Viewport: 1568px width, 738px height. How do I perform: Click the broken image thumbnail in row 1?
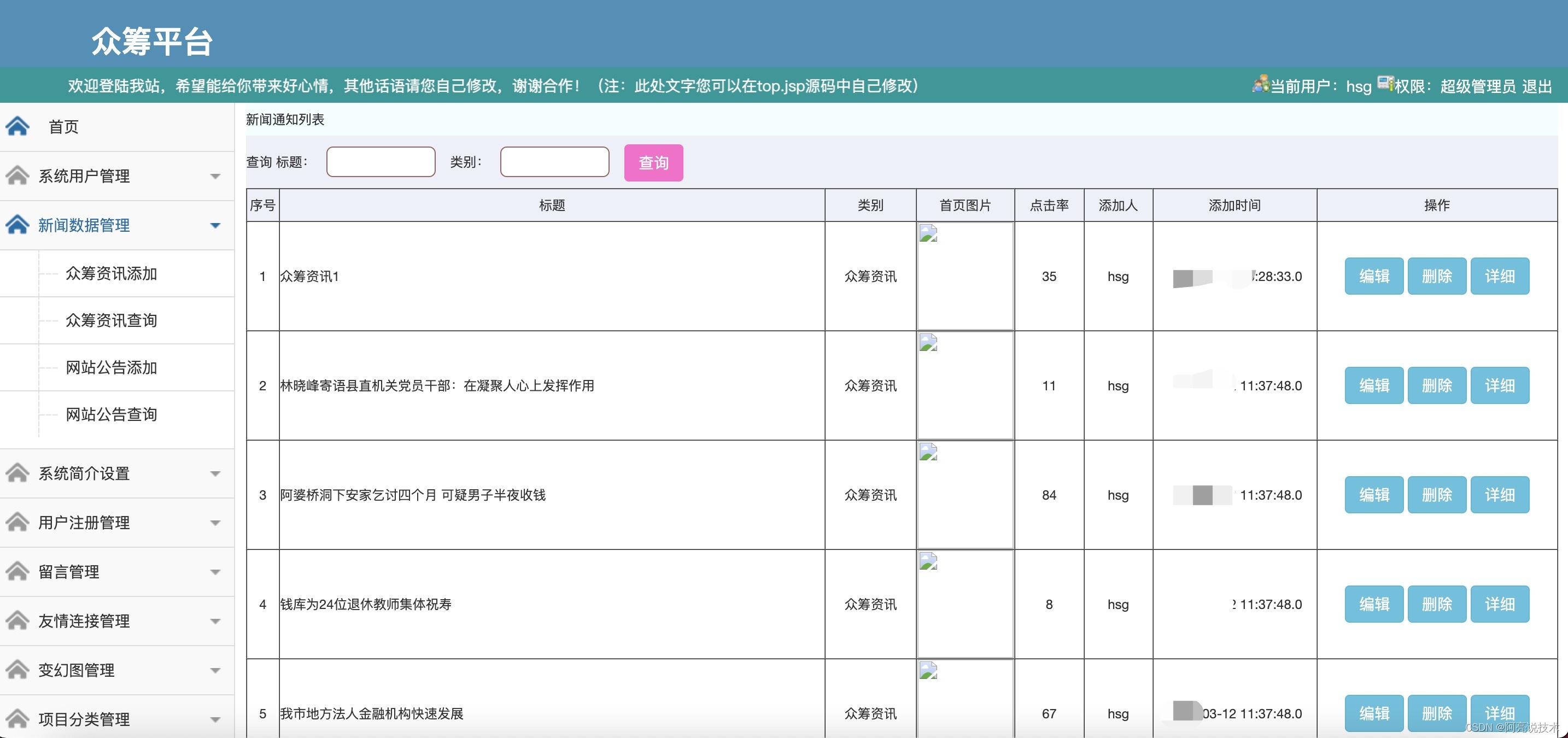[x=928, y=233]
